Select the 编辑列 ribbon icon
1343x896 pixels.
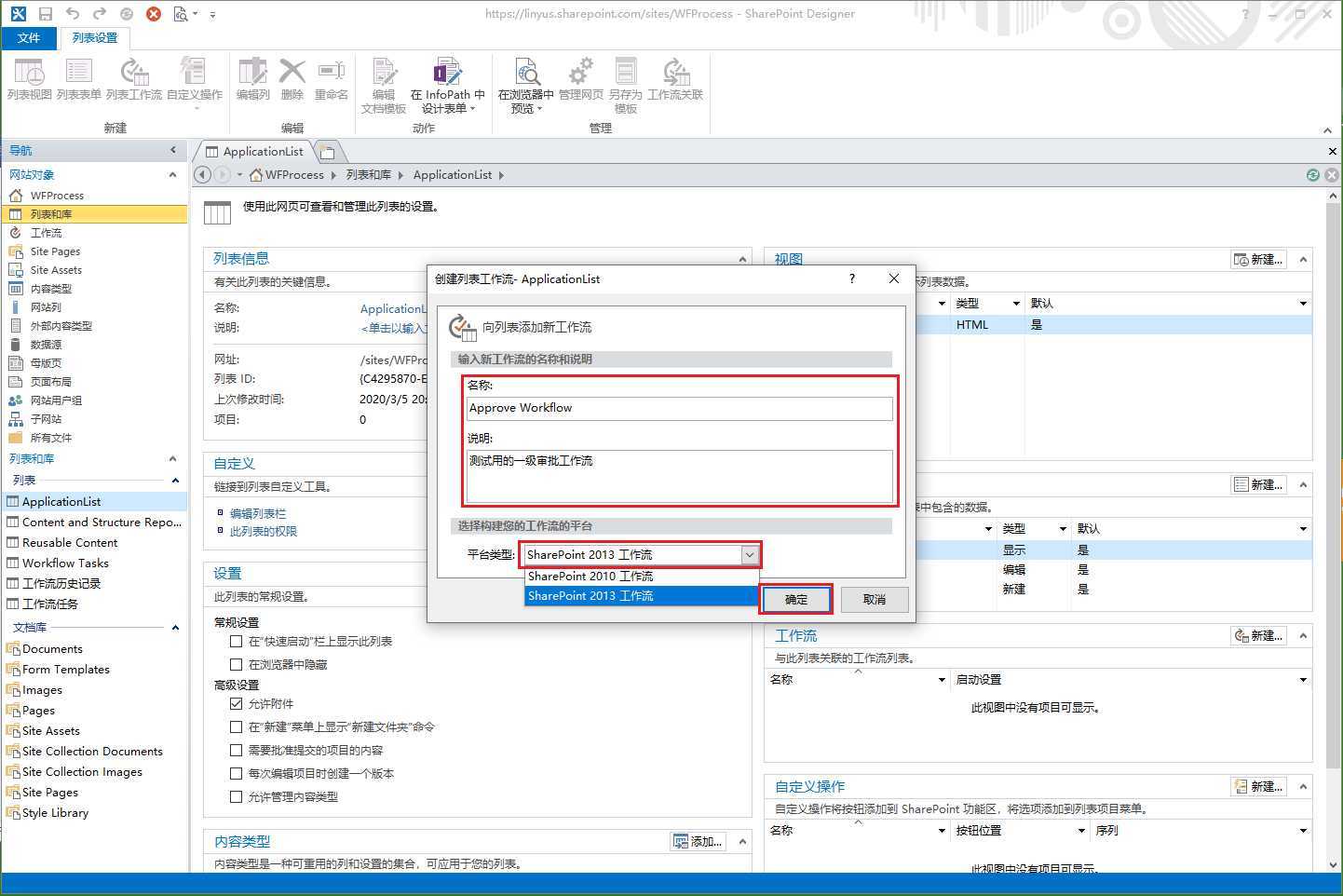252,79
